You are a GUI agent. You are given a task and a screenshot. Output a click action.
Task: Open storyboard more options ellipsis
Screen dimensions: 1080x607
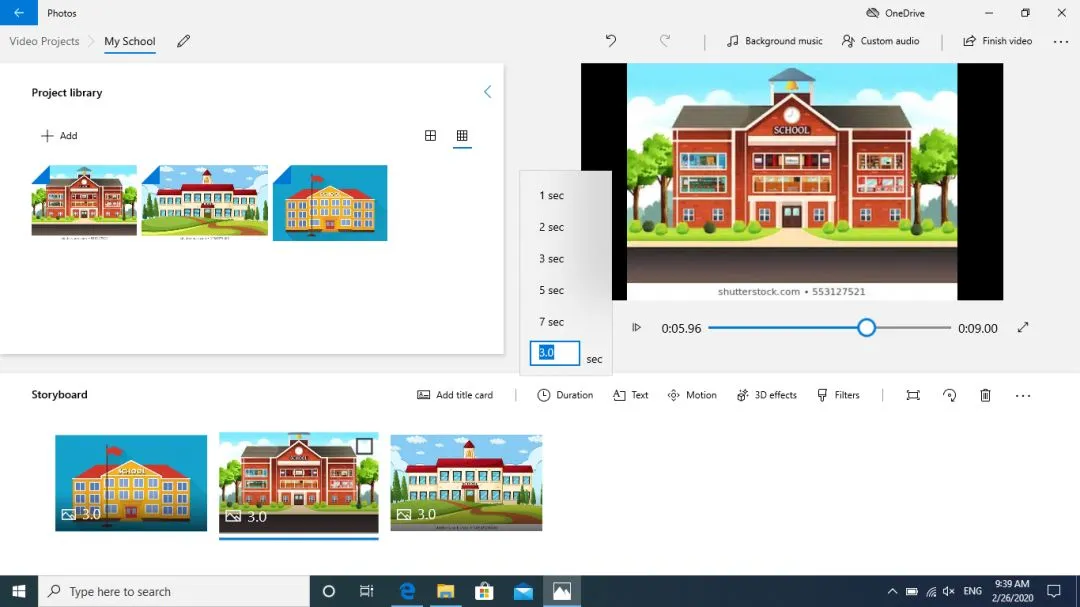pyautogui.click(x=1023, y=395)
